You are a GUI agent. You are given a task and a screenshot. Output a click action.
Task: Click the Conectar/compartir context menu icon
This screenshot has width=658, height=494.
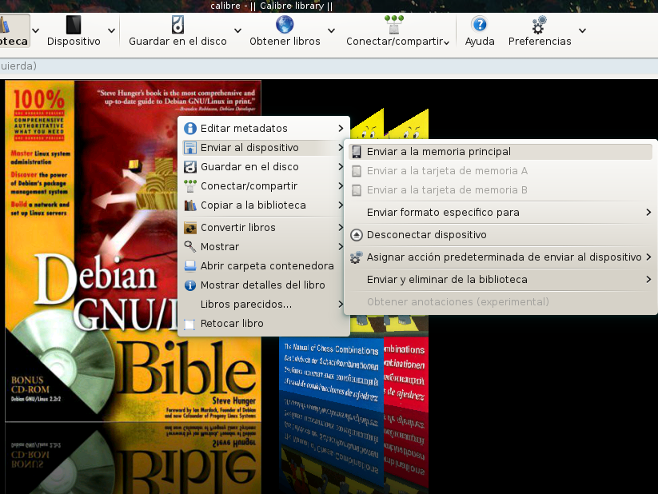point(190,186)
